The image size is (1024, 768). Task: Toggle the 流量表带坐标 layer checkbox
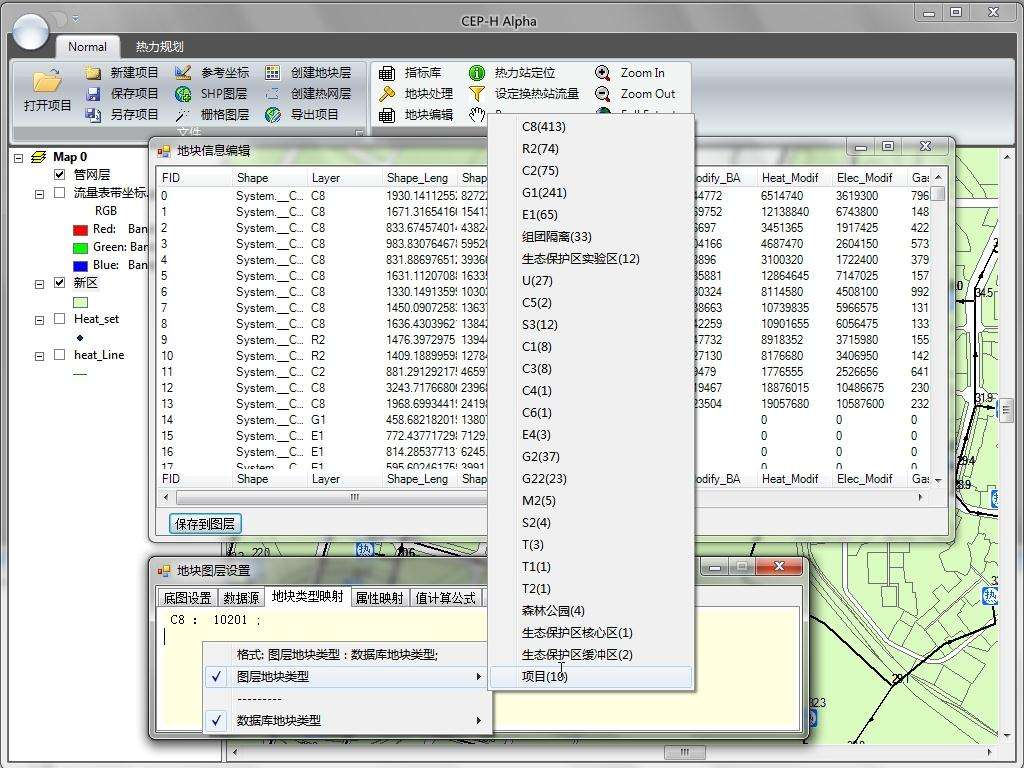click(x=59, y=193)
